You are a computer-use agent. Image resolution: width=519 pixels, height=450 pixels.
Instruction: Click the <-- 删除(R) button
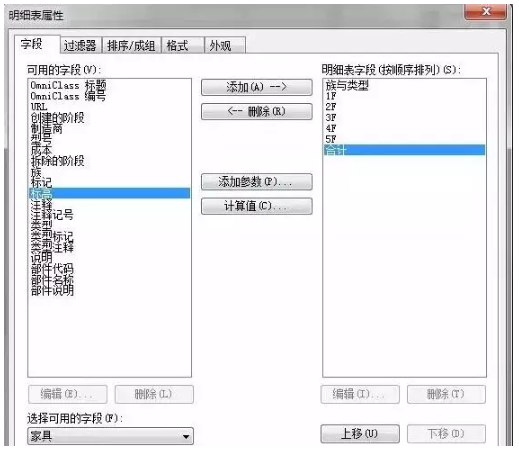[257, 111]
